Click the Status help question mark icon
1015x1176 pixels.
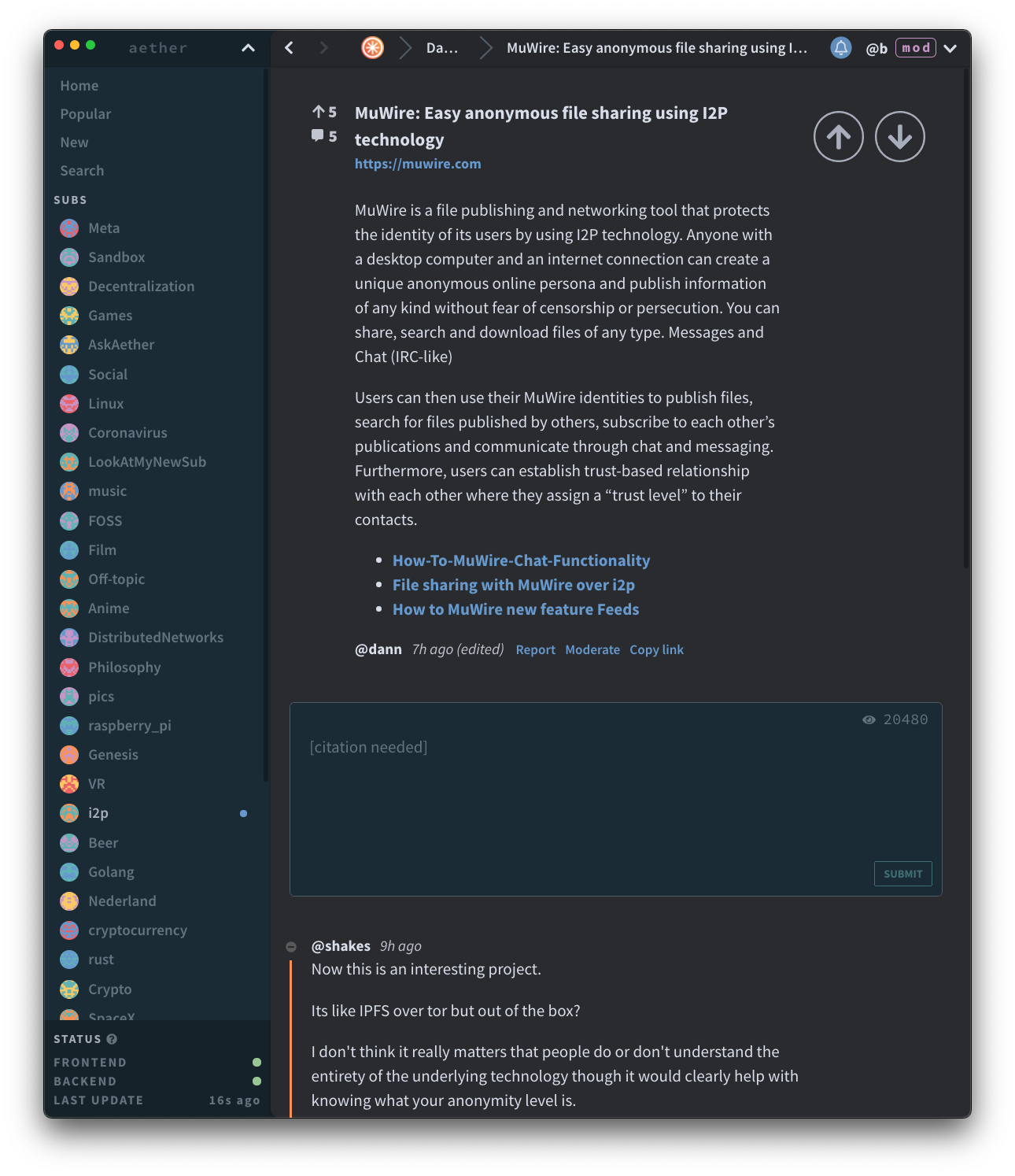[112, 1039]
